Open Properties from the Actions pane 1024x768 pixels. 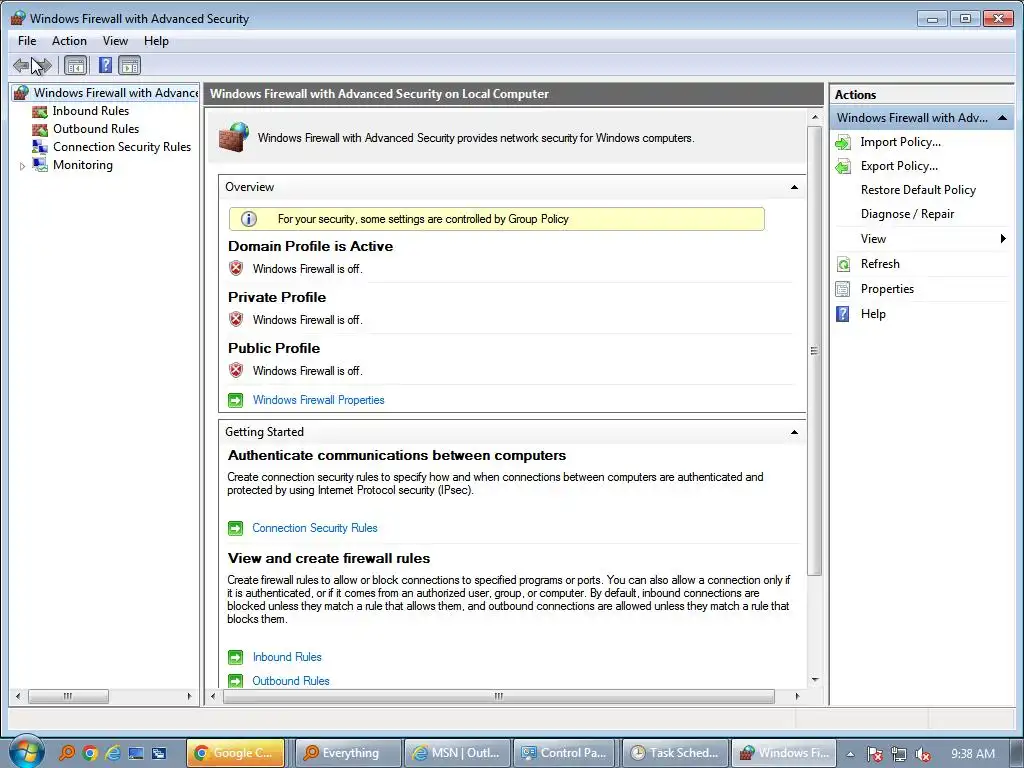tap(887, 289)
